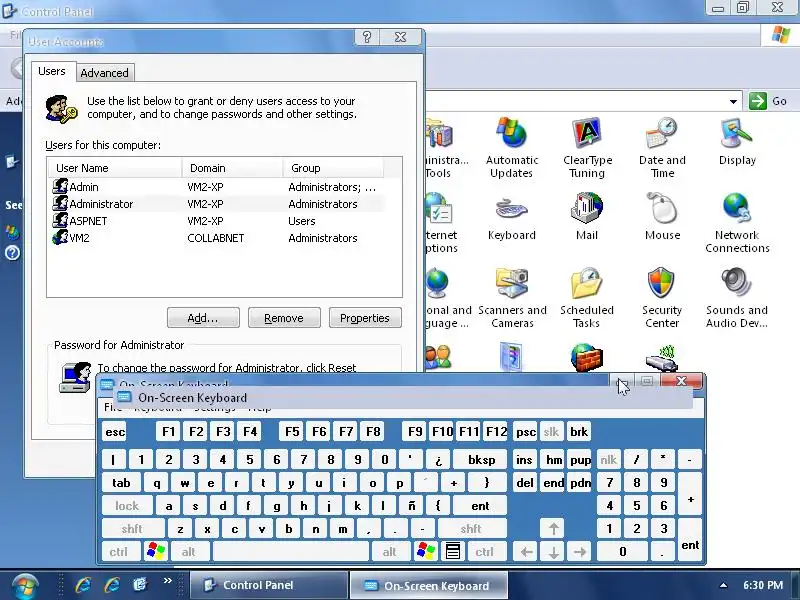Open Scheduled Tasks icon
800x600 pixels.
point(587,298)
